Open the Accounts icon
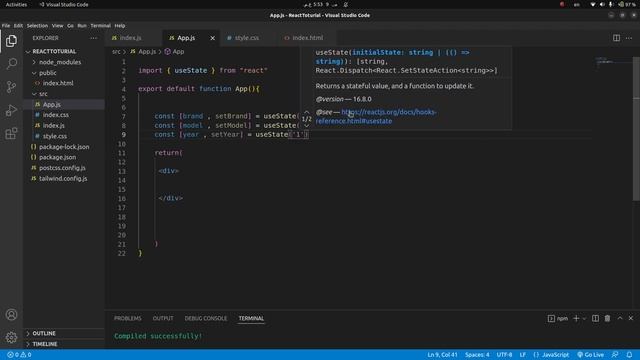The image size is (640, 360). click(x=11, y=315)
